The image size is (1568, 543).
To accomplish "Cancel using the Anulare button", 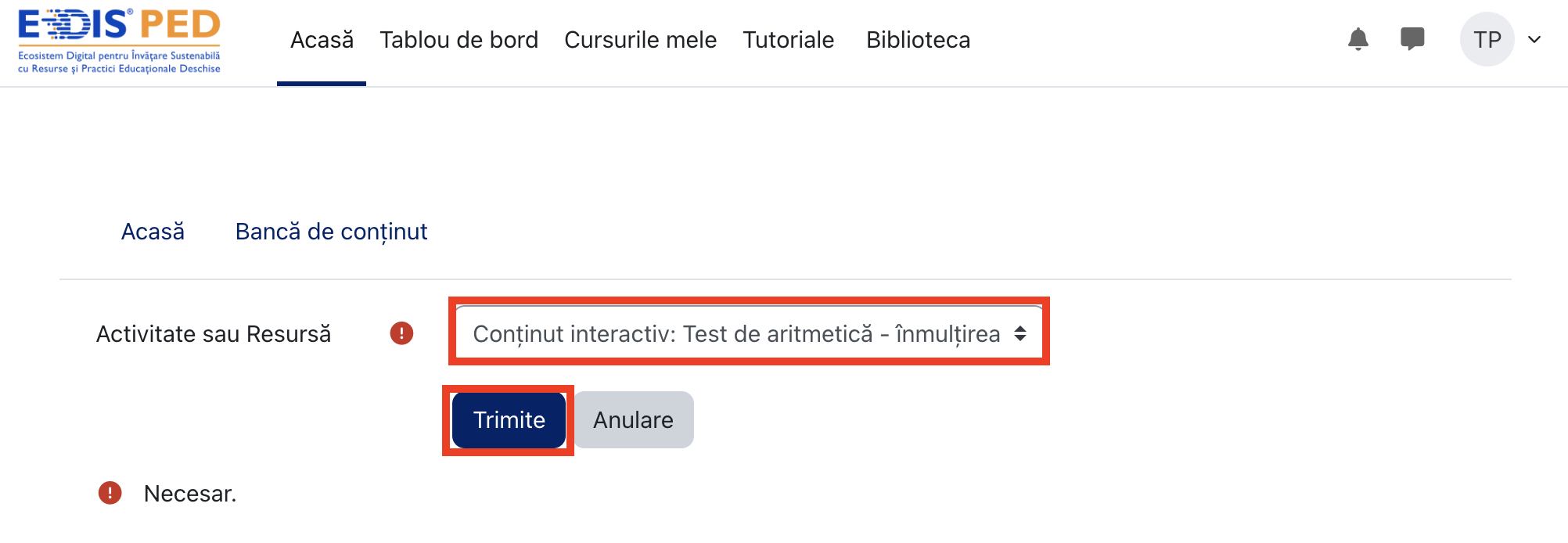I will point(632,419).
